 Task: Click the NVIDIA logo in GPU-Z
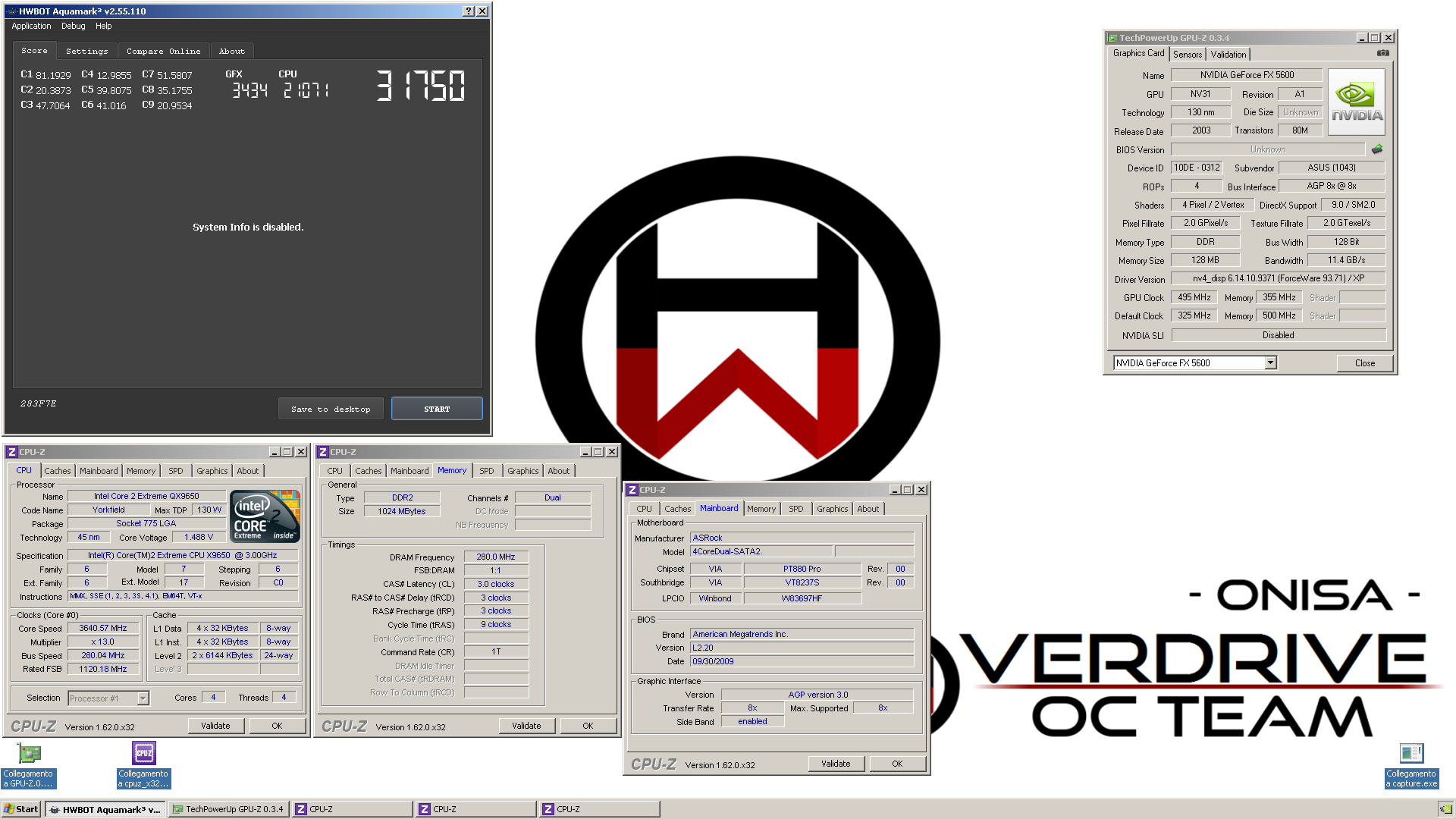[1357, 102]
